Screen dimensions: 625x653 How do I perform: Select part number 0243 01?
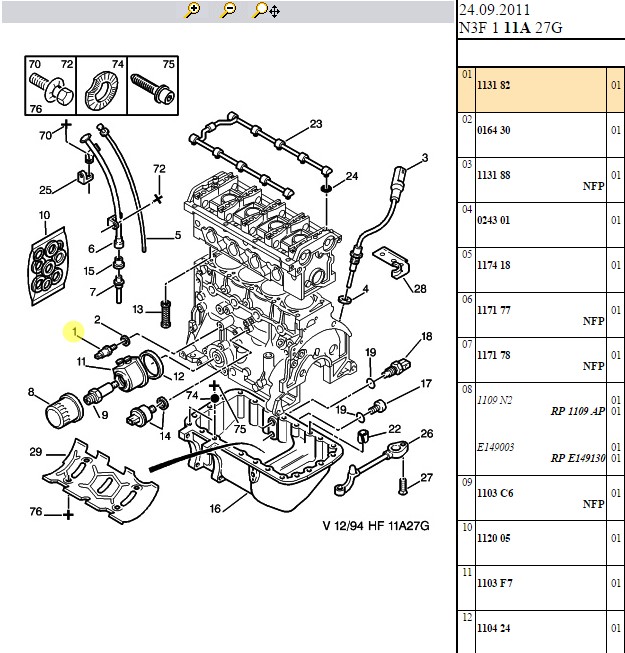(493, 220)
